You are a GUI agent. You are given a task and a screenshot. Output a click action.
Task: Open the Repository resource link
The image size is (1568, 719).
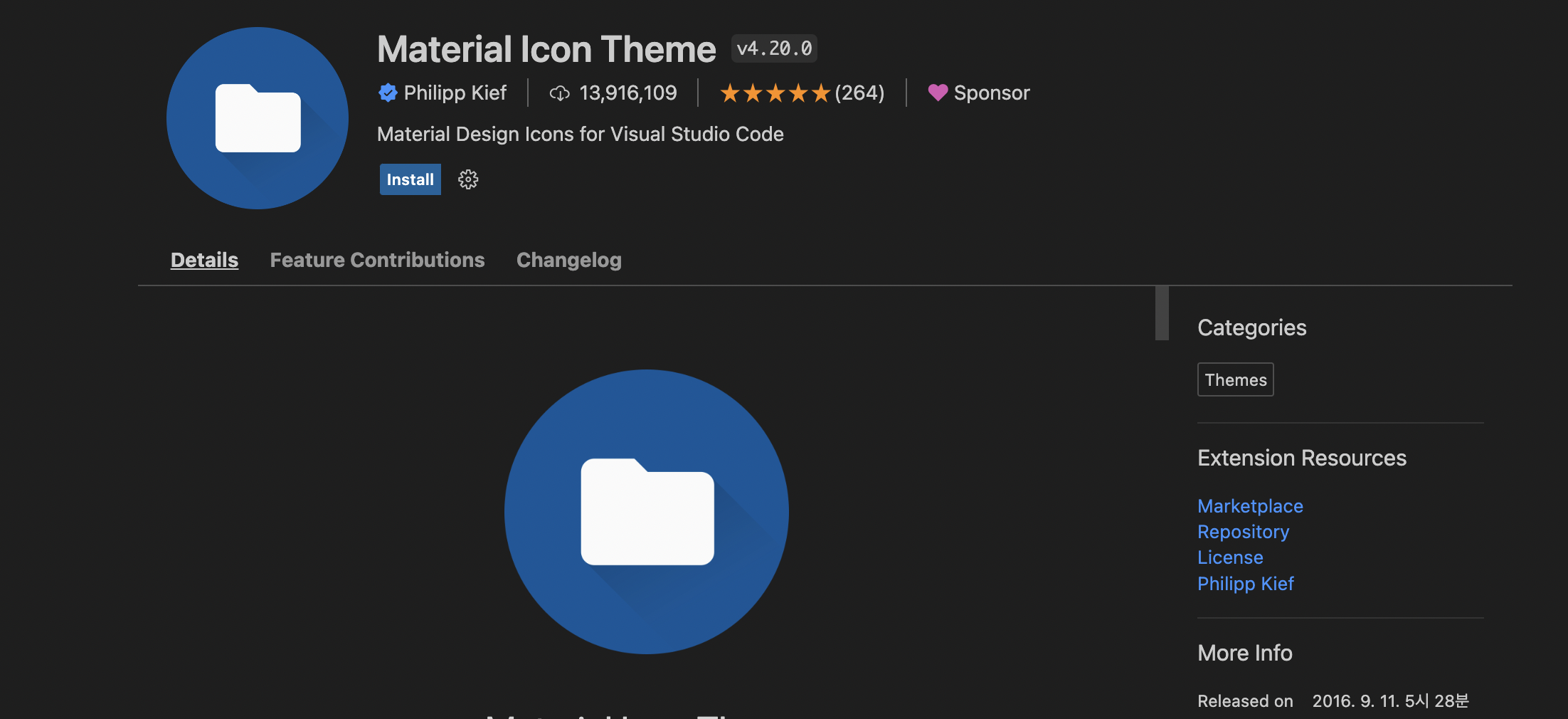click(1244, 532)
